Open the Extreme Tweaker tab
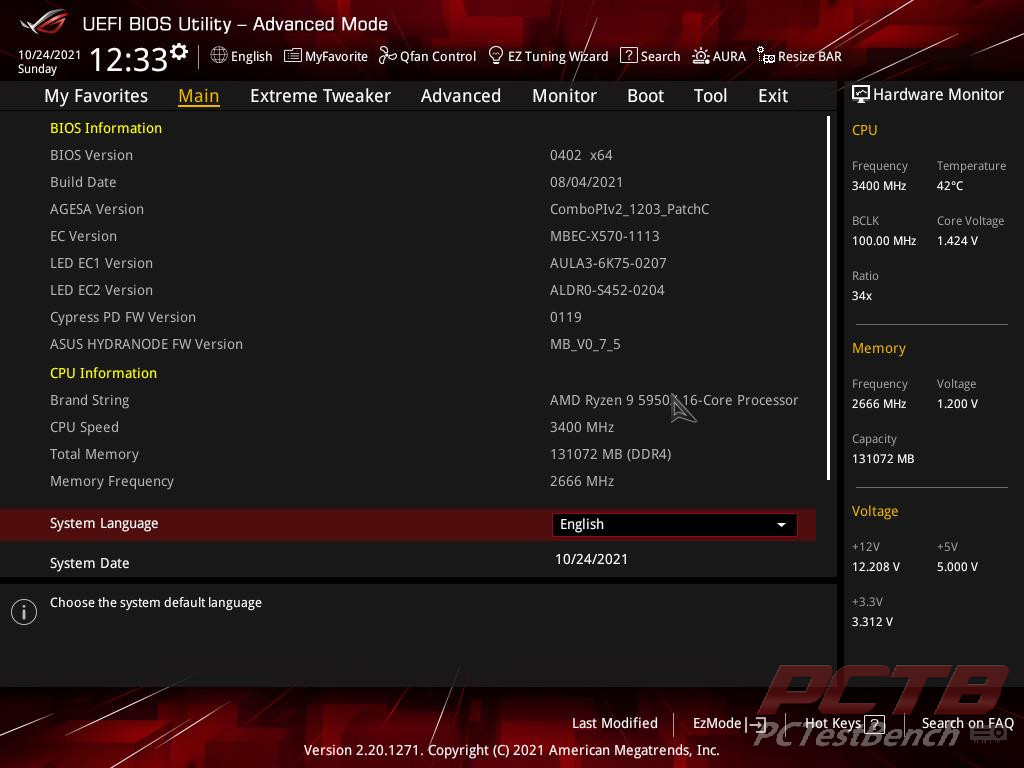 coord(320,96)
